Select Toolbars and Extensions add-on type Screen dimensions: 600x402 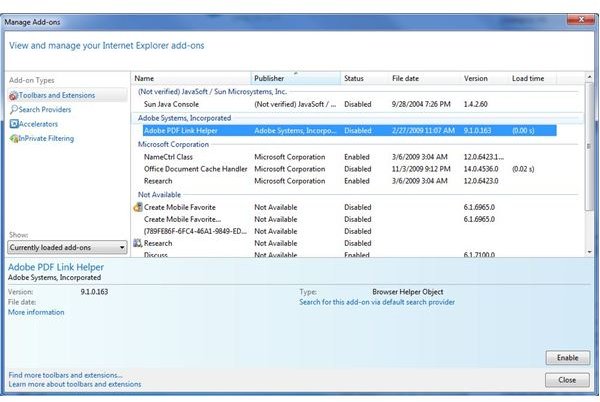pos(67,95)
